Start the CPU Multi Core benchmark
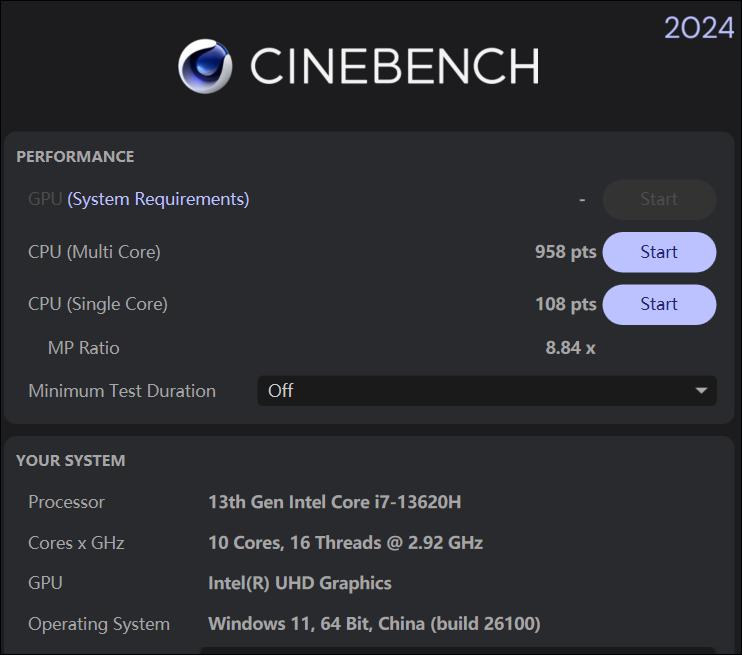The width and height of the screenshot is (742, 655). (x=659, y=252)
